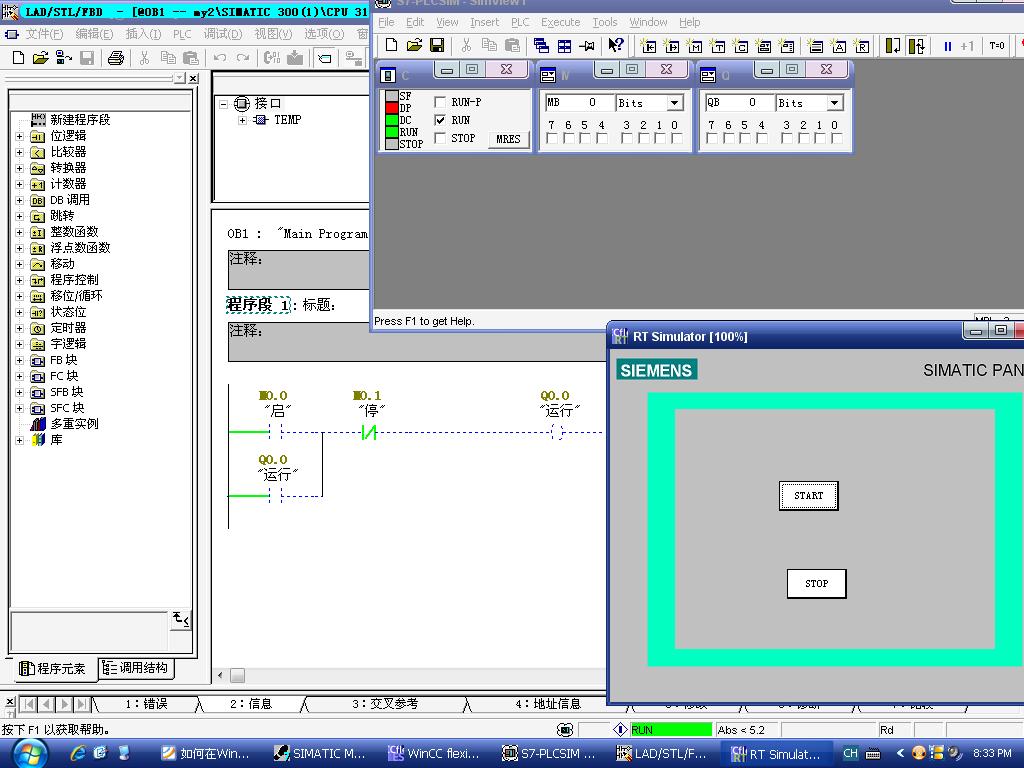Open file using LAD editor folder icon
This screenshot has width=1024, height=768.
pos(41,58)
